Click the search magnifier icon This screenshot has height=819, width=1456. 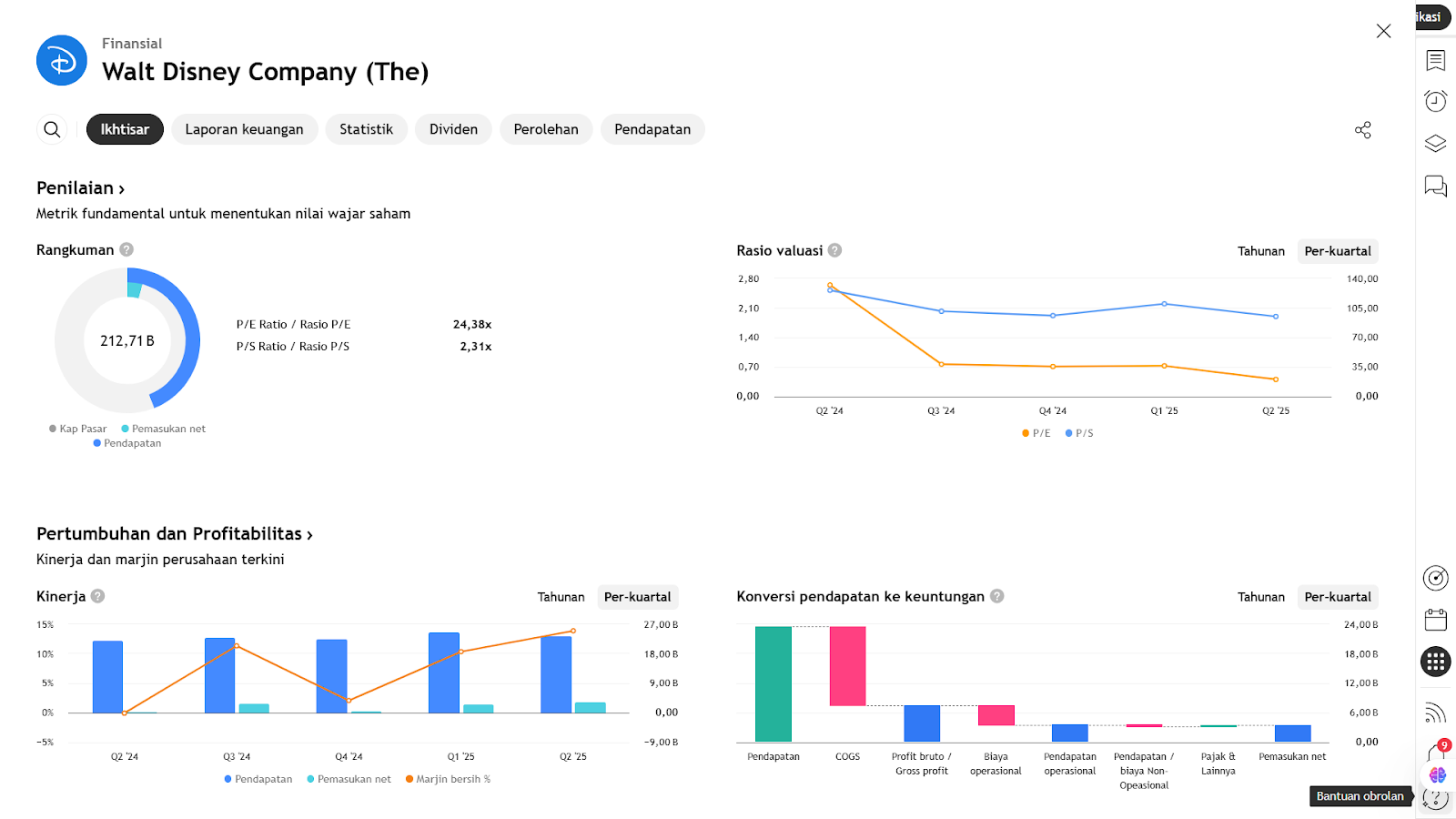tap(53, 129)
